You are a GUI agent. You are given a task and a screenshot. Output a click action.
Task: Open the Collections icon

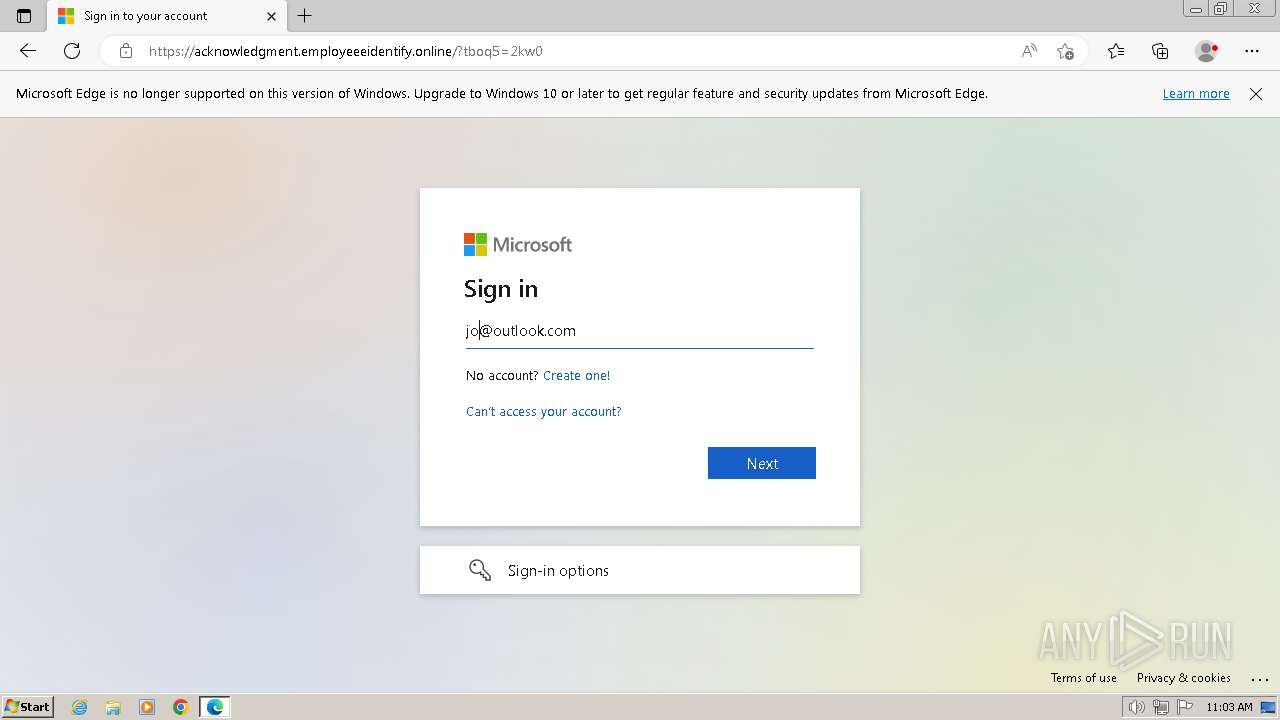point(1160,51)
